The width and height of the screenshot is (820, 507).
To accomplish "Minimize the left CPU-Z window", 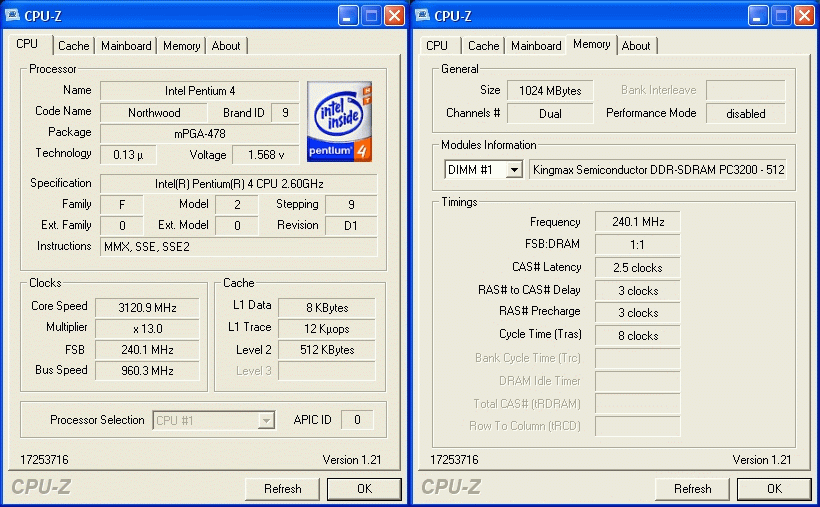I will [x=347, y=16].
